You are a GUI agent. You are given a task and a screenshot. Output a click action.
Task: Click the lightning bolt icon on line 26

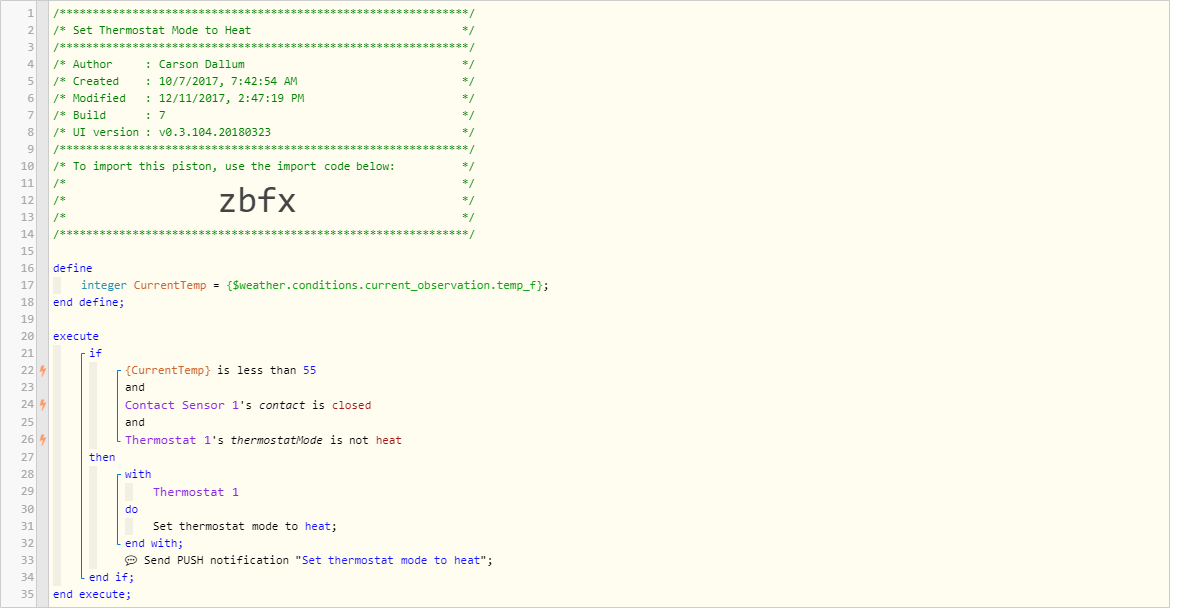44,439
